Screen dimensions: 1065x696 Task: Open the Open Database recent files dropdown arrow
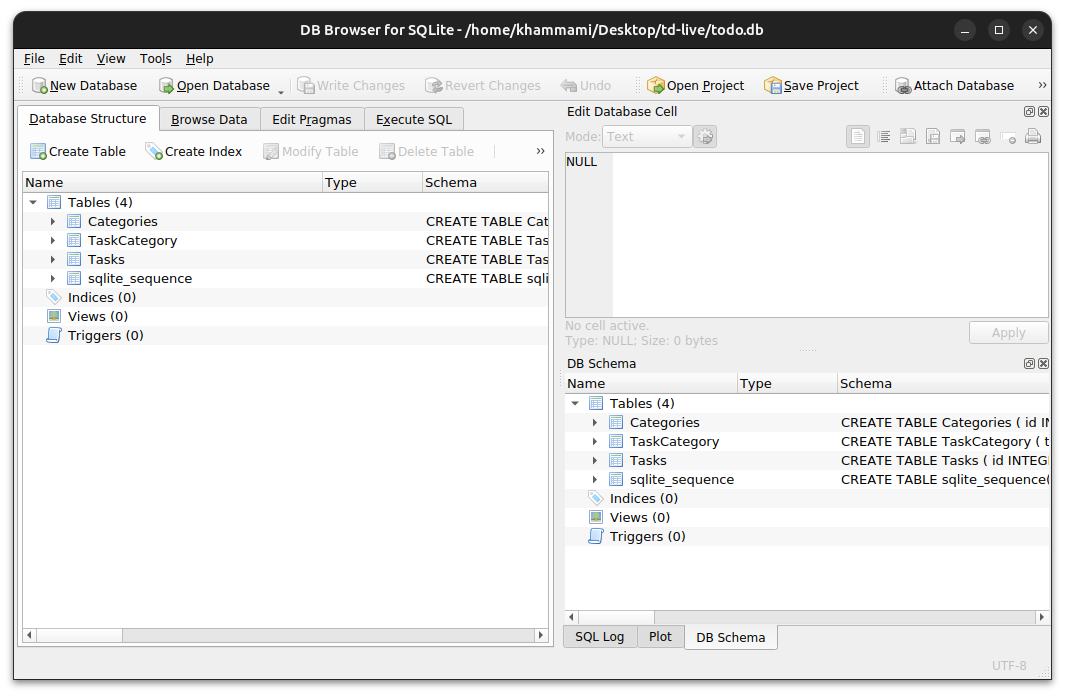[x=281, y=91]
